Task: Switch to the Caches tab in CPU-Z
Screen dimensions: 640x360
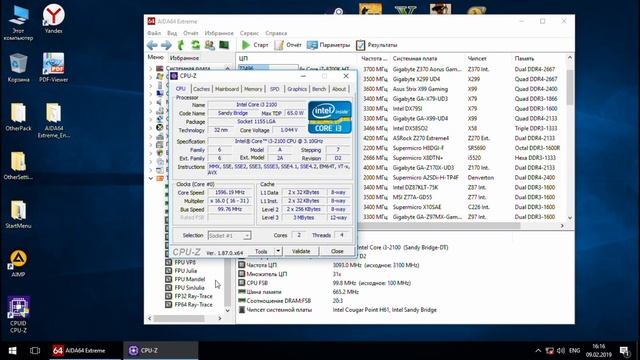Action: [201, 89]
